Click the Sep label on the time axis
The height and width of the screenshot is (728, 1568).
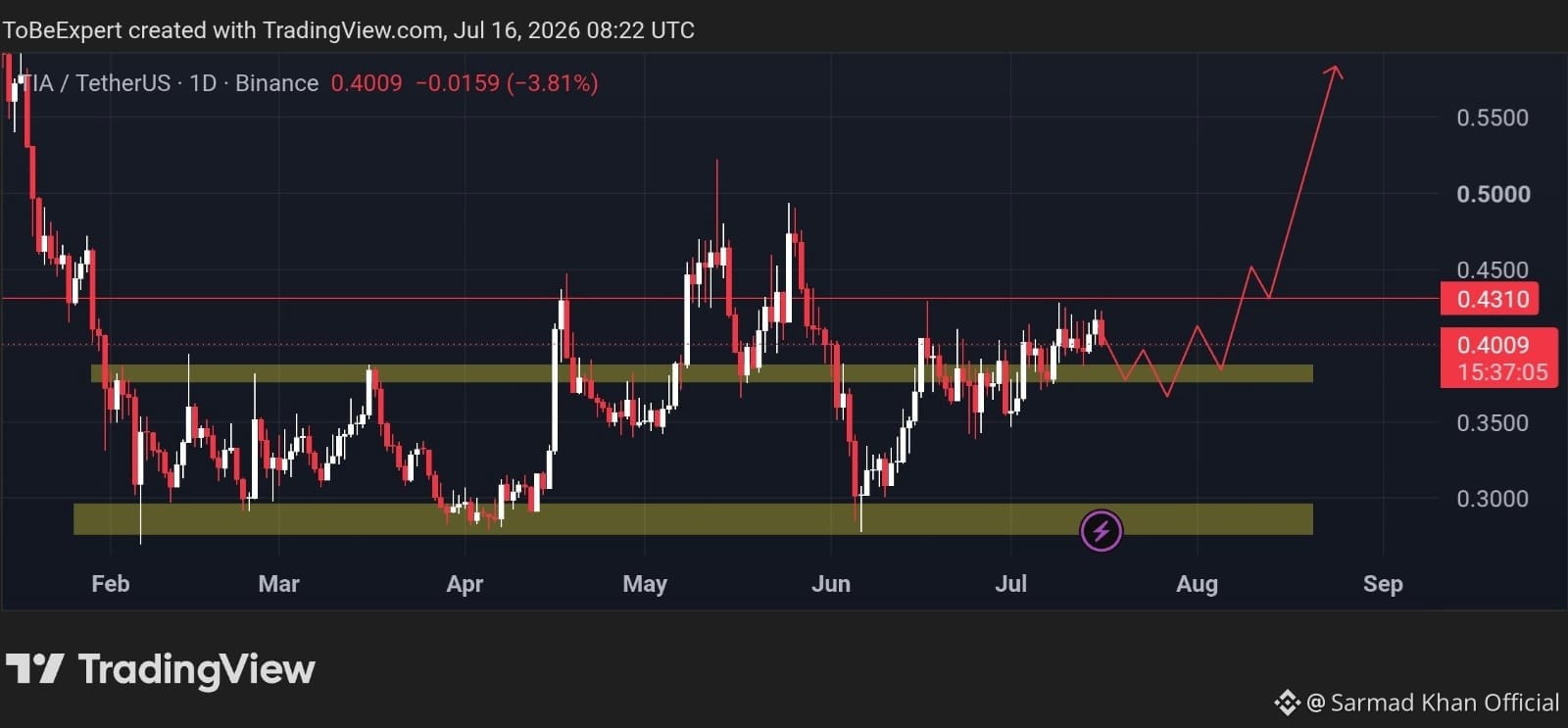point(1383,584)
